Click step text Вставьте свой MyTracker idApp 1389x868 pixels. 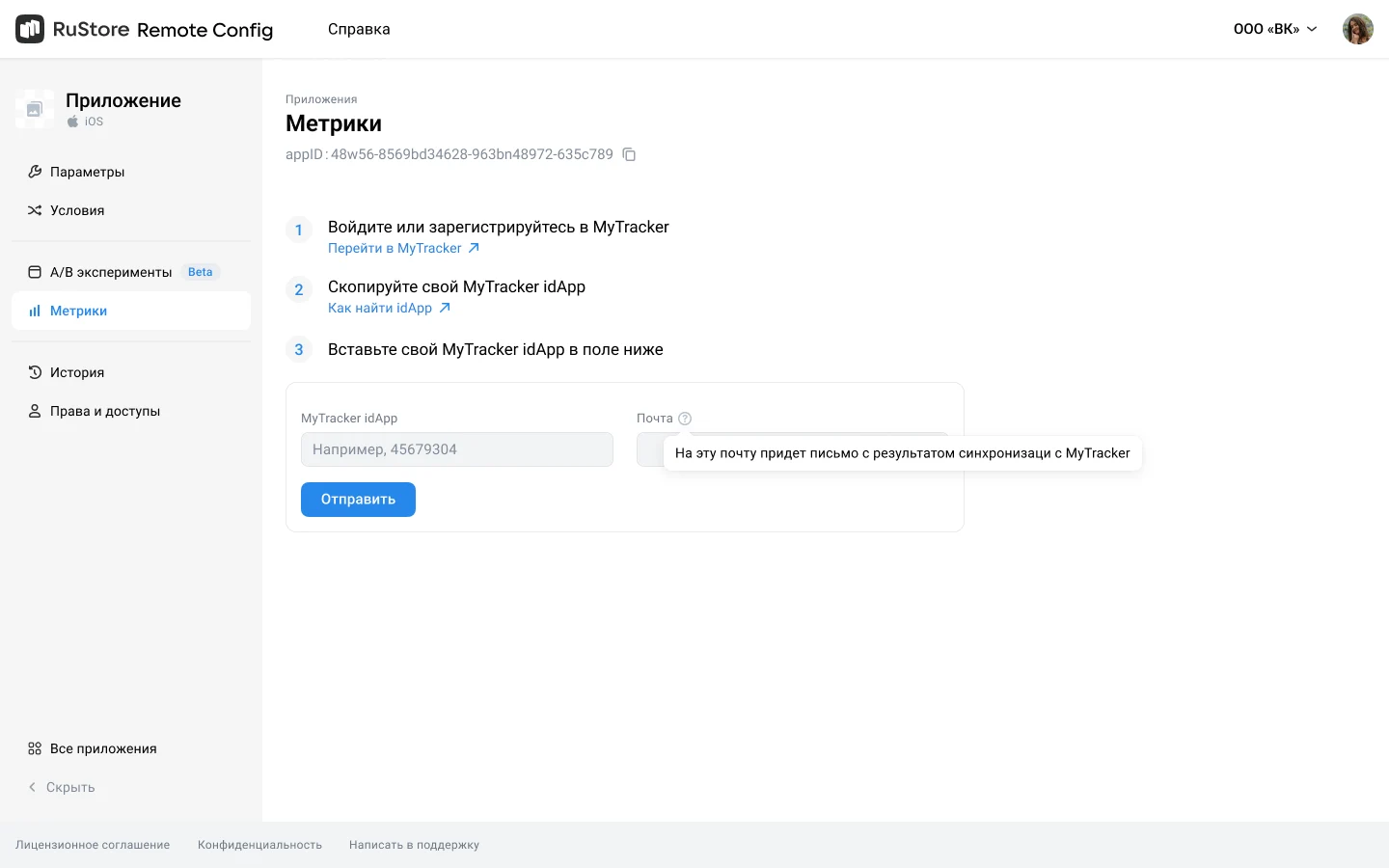pyautogui.click(x=496, y=349)
